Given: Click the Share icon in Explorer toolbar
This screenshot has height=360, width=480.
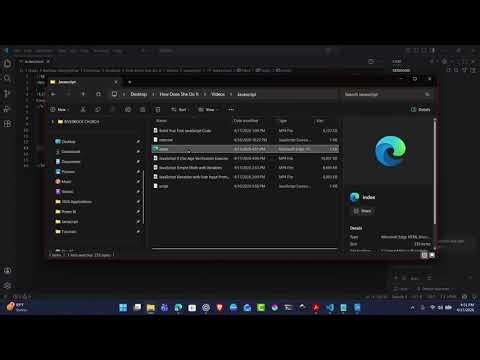Looking at the screenshot, I should (142, 109).
